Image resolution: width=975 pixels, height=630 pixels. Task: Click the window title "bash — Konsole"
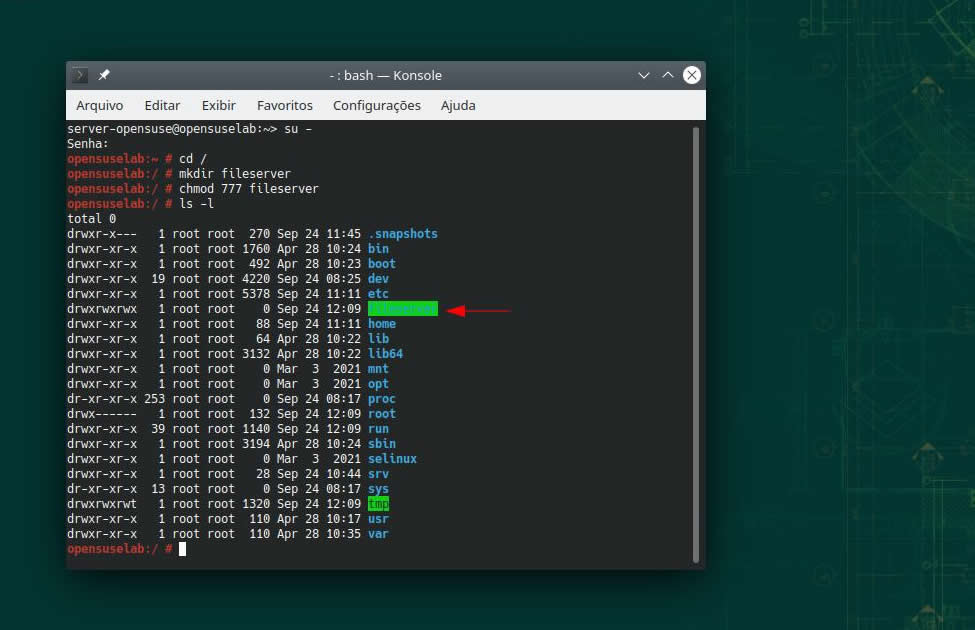point(386,76)
